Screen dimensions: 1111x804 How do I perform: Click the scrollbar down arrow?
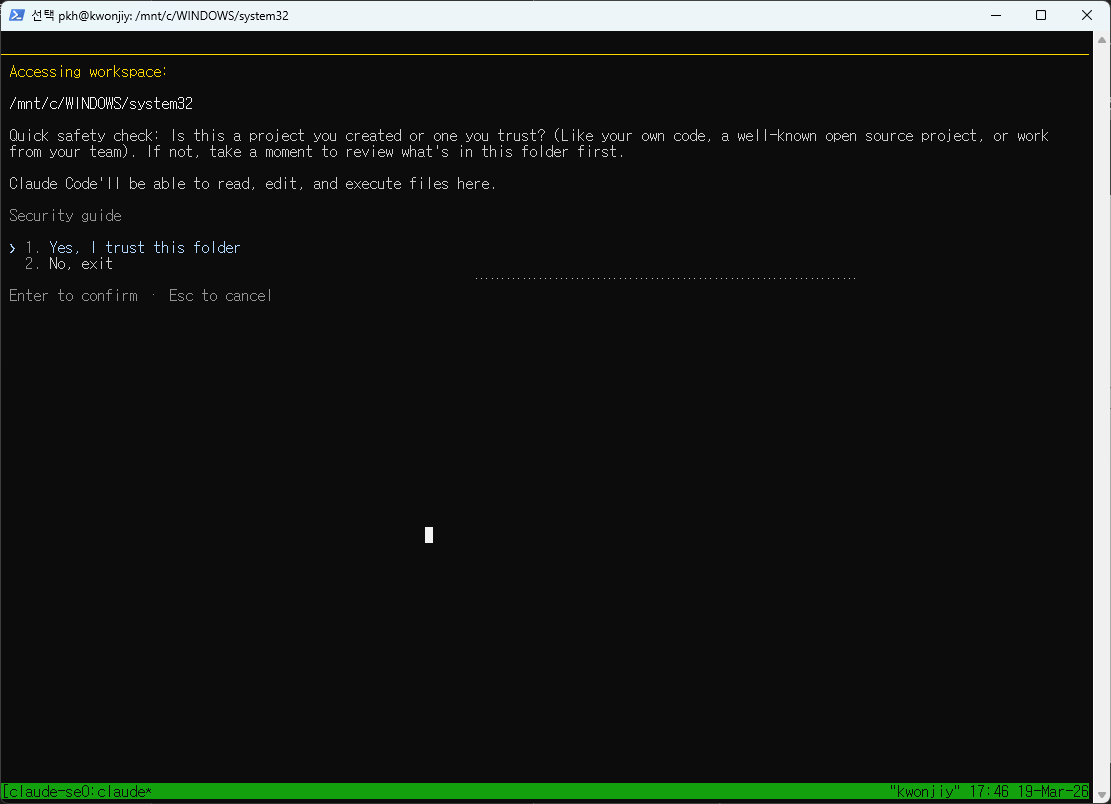[1102, 795]
